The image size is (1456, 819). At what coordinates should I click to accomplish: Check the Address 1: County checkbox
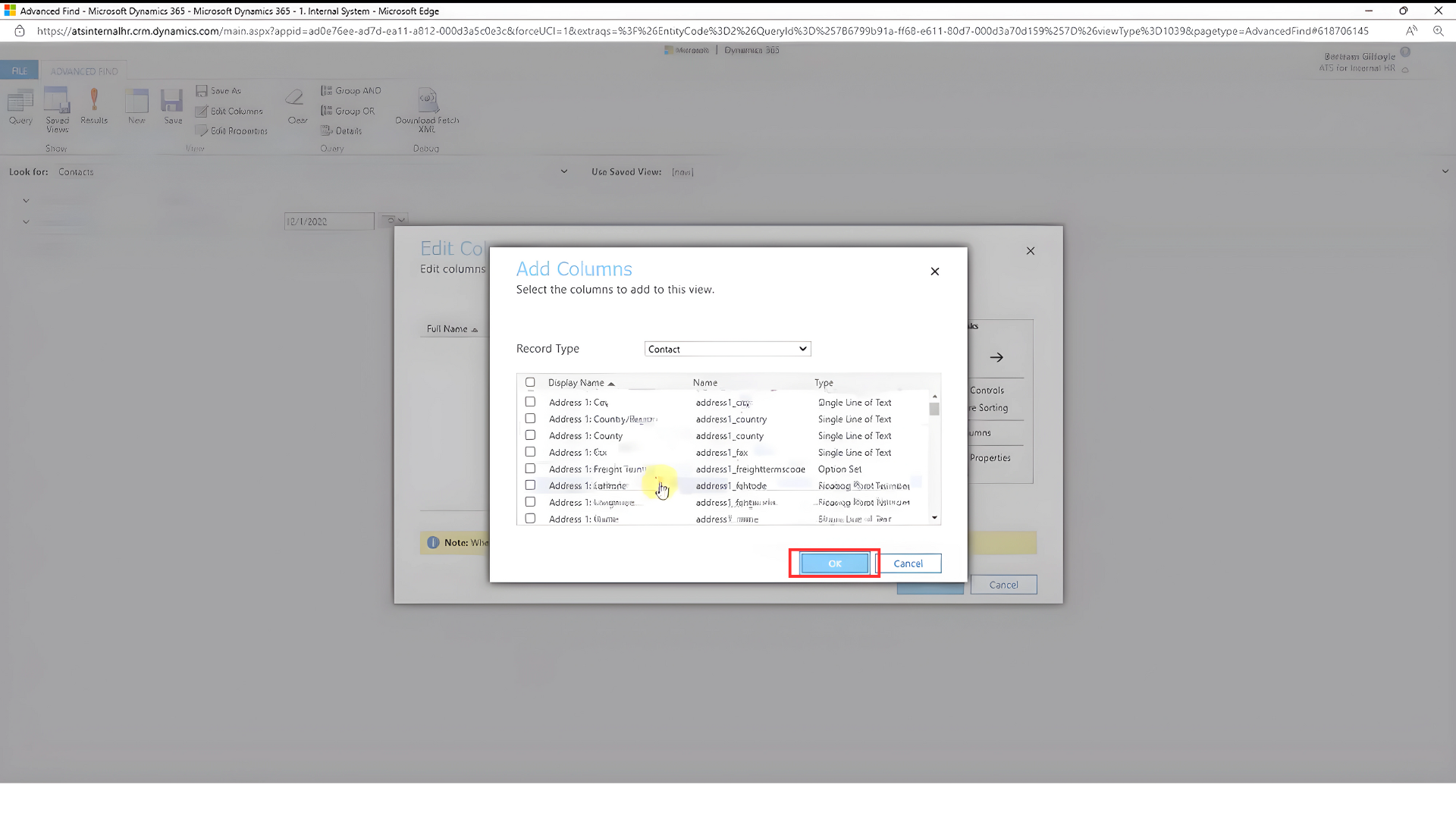(x=530, y=435)
